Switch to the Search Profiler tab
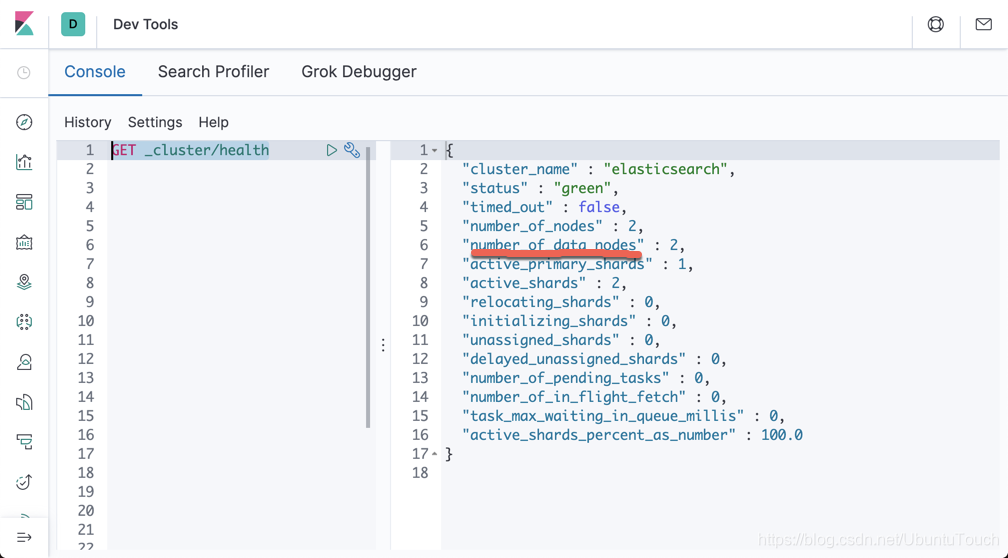 pyautogui.click(x=213, y=71)
